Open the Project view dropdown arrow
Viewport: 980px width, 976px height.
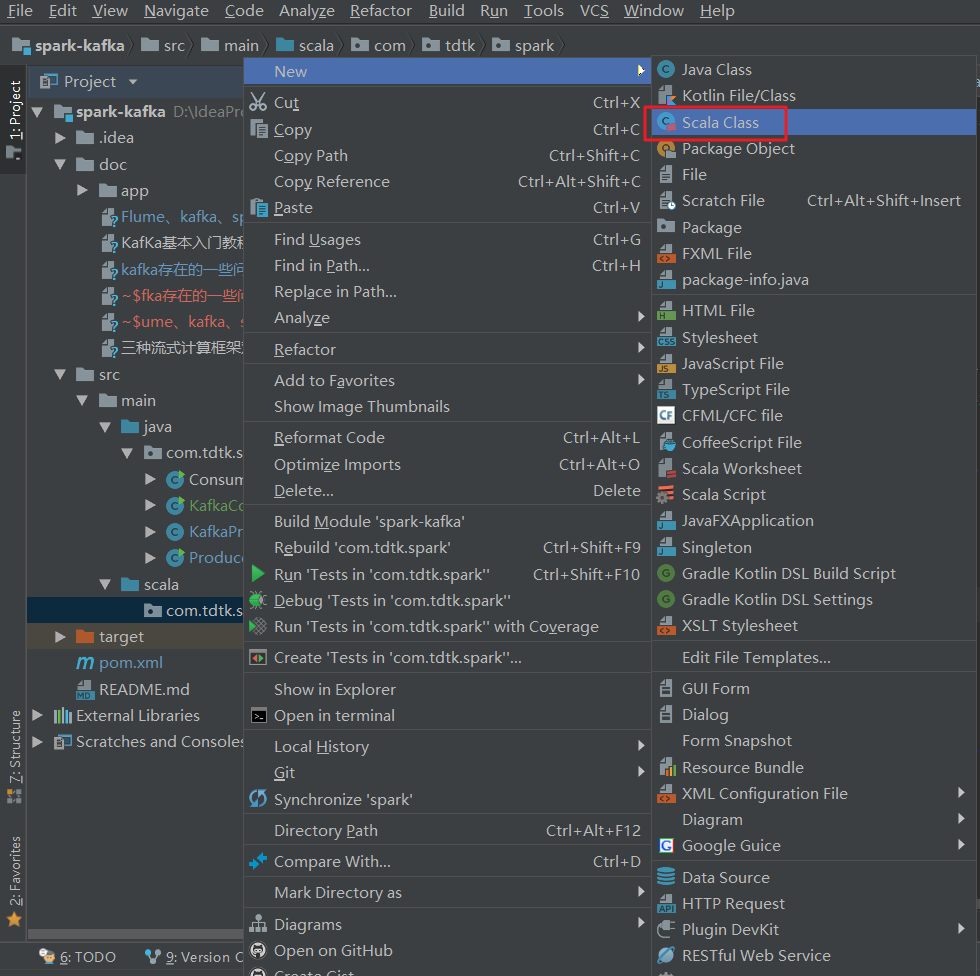[132, 82]
